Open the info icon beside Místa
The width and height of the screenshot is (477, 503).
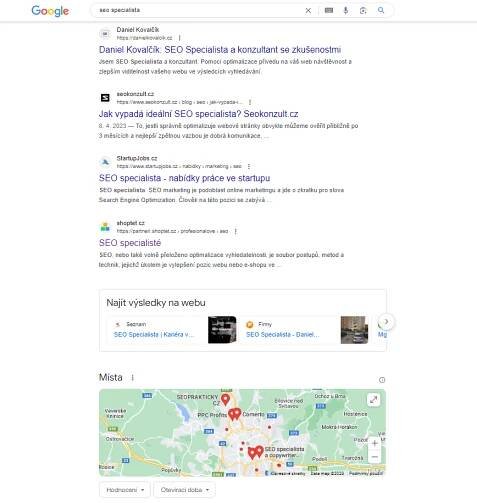(382, 380)
